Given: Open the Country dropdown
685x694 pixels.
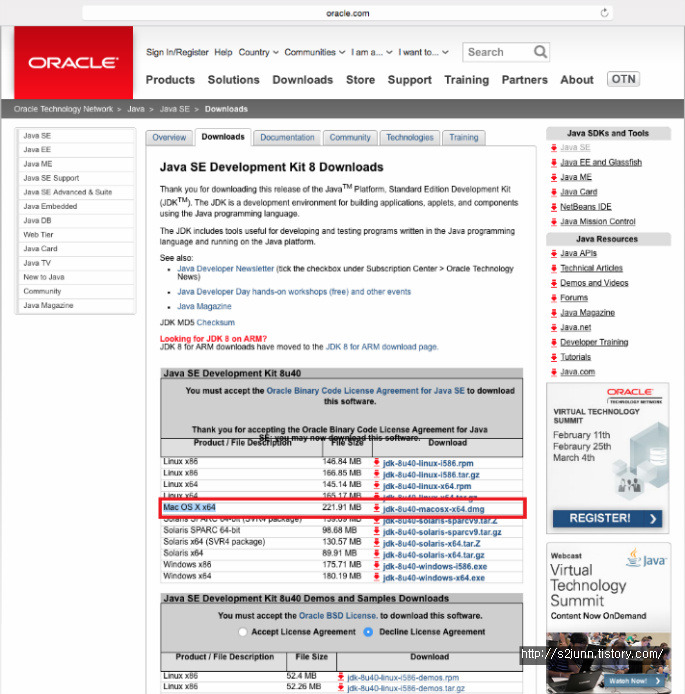Looking at the screenshot, I should 258,52.
